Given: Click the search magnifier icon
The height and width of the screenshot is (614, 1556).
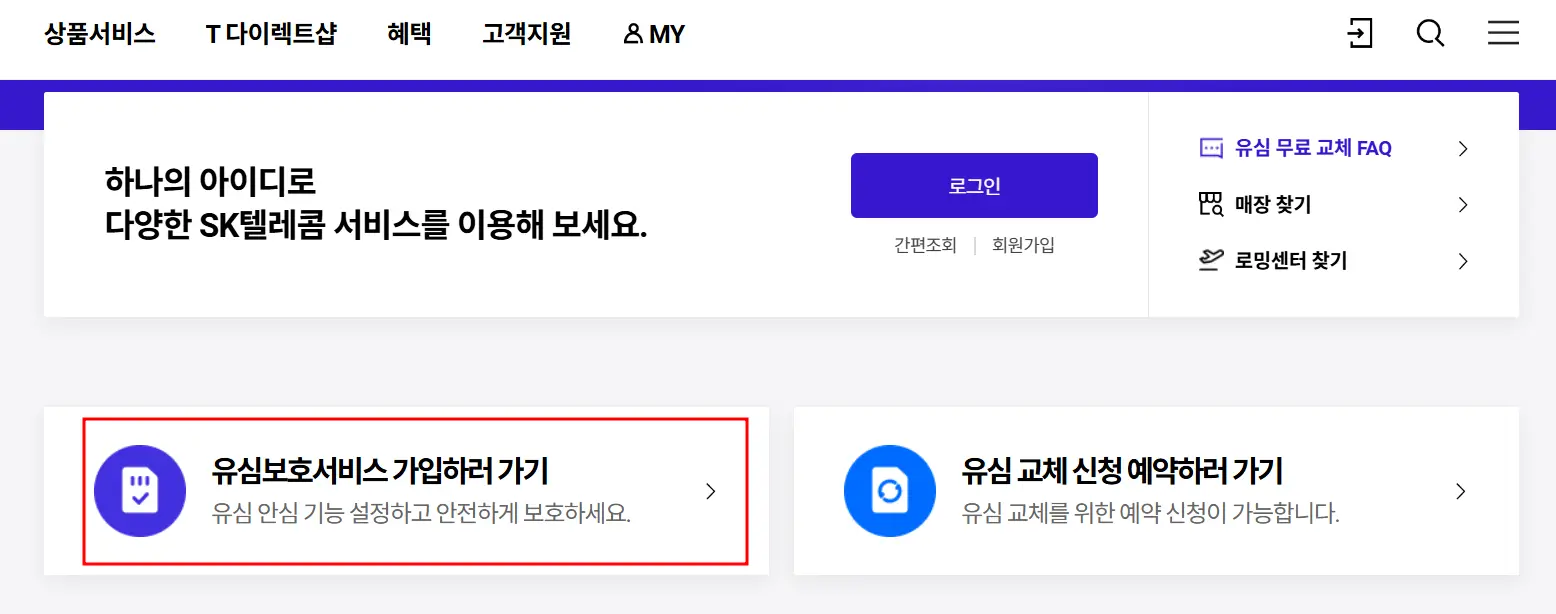Looking at the screenshot, I should 1430,33.
